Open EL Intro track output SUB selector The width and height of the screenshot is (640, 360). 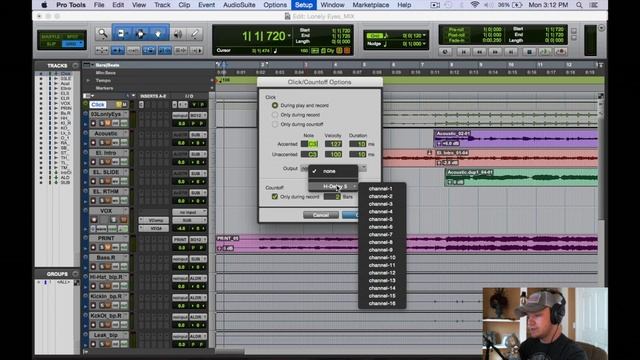coord(198,154)
